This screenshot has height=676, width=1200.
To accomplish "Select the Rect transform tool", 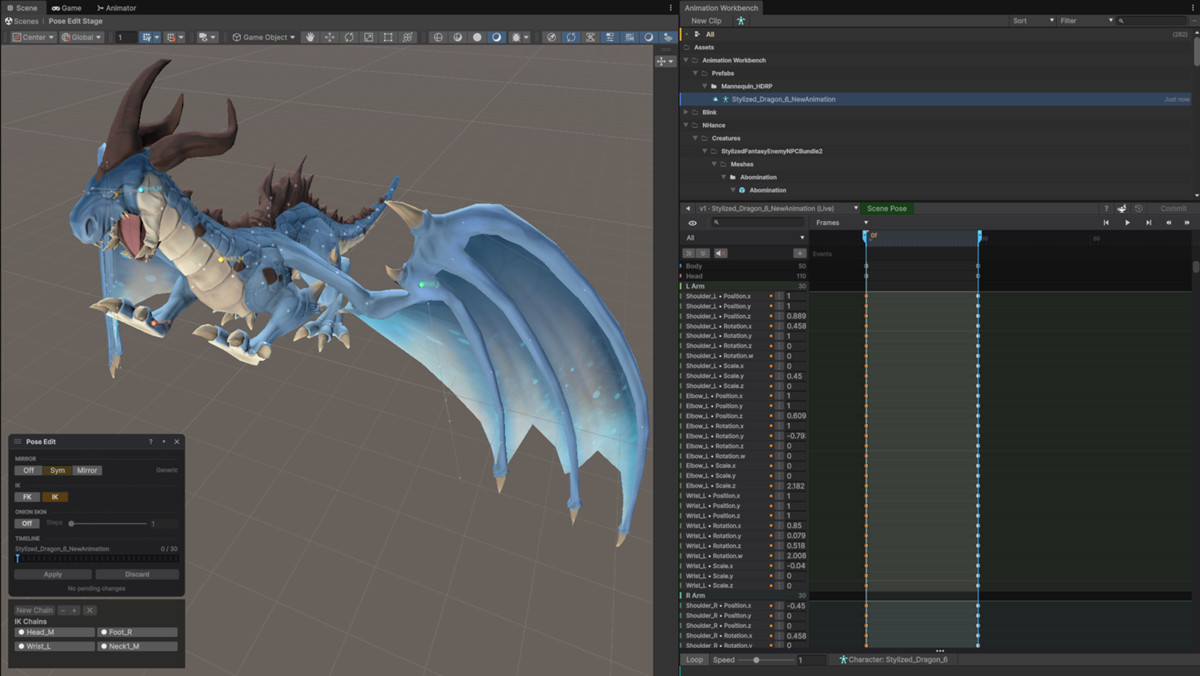I will 388,37.
